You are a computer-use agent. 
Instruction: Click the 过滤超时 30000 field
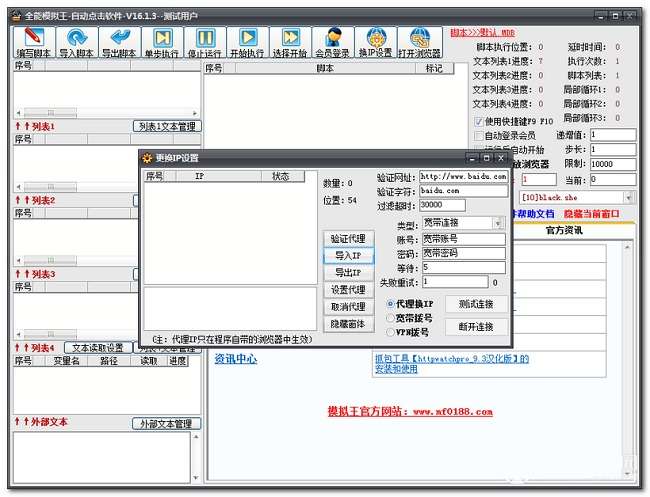(442, 205)
